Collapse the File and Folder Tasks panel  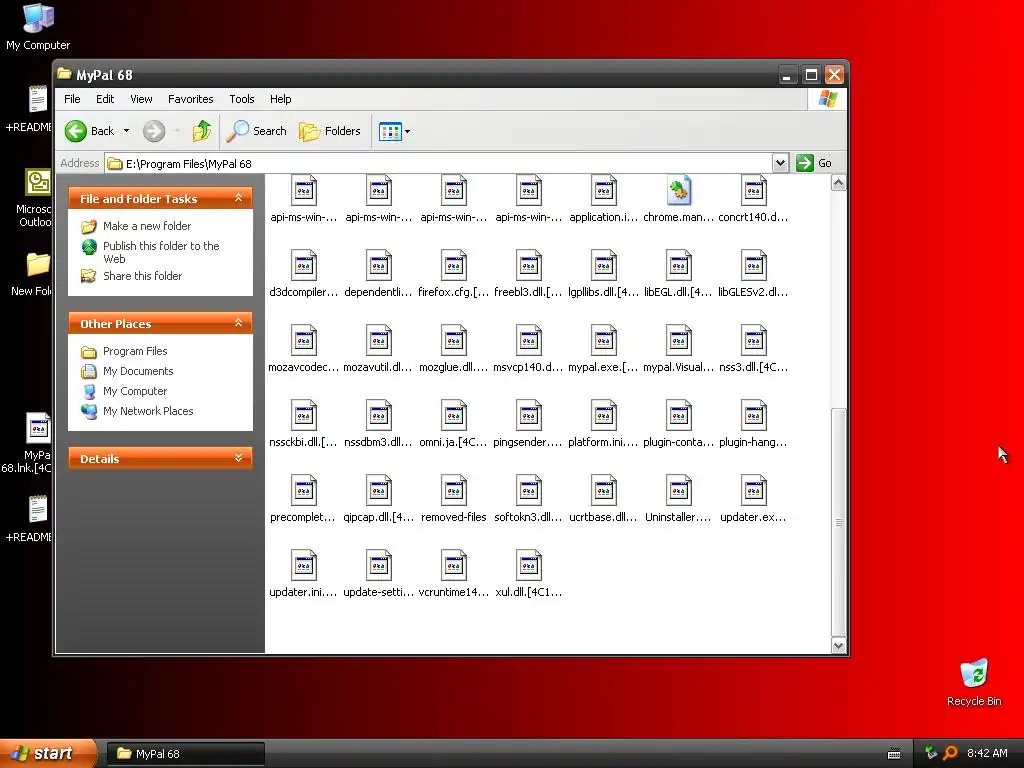coord(238,198)
